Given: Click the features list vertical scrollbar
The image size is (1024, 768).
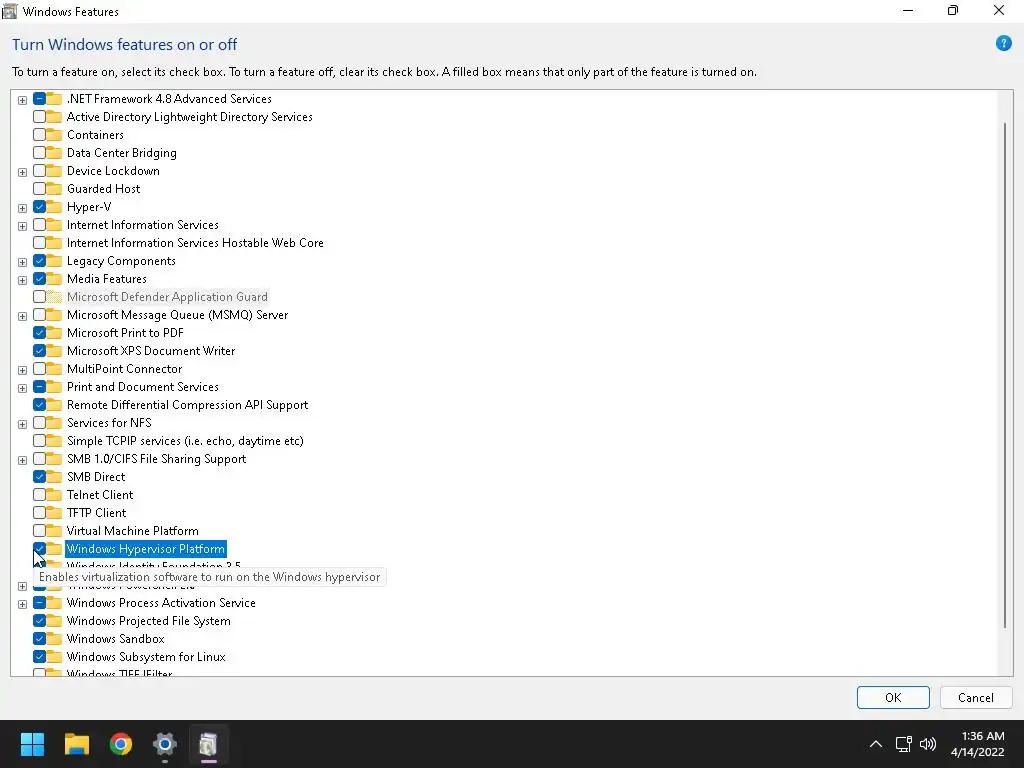Looking at the screenshot, I should (1004, 376).
